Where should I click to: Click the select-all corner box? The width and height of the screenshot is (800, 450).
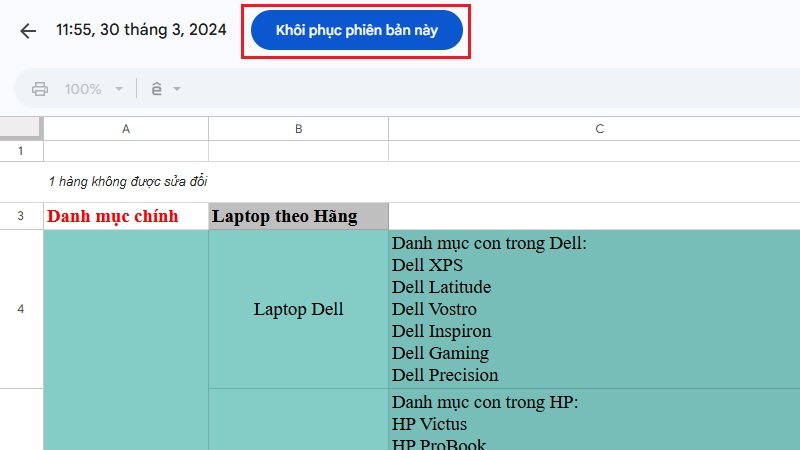(x=21, y=128)
